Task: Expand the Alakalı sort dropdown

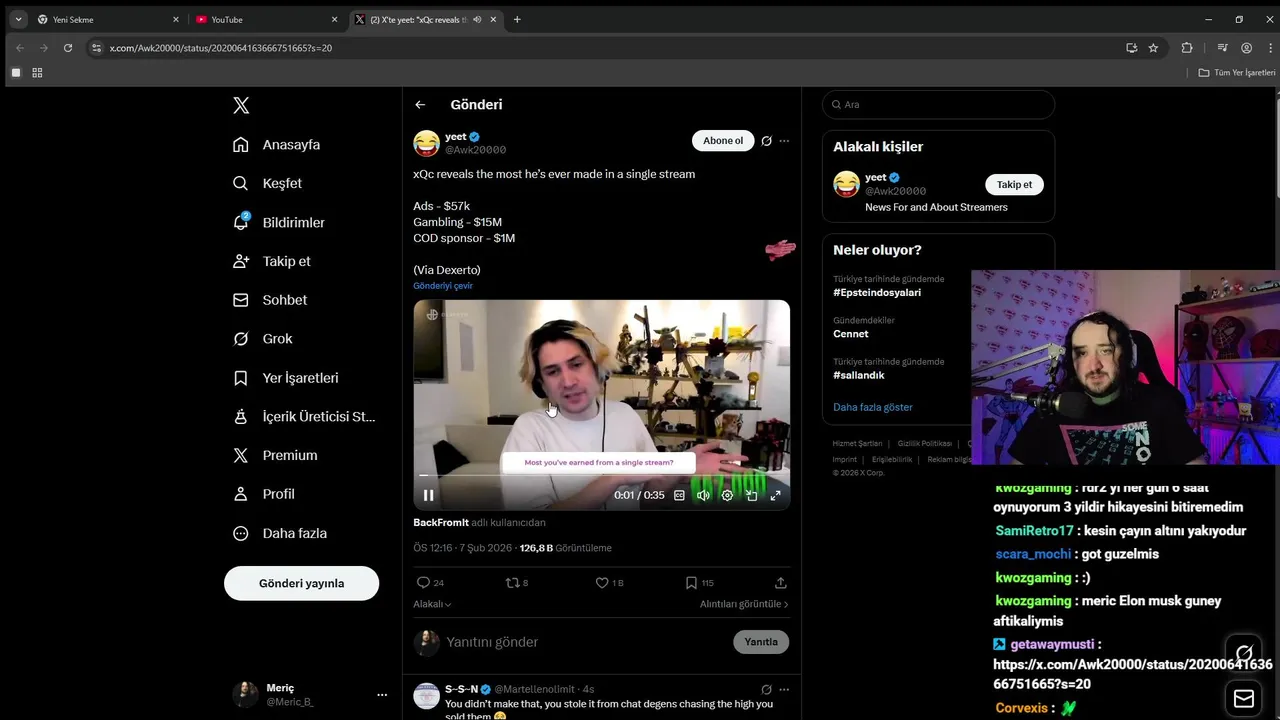Action: (x=432, y=604)
